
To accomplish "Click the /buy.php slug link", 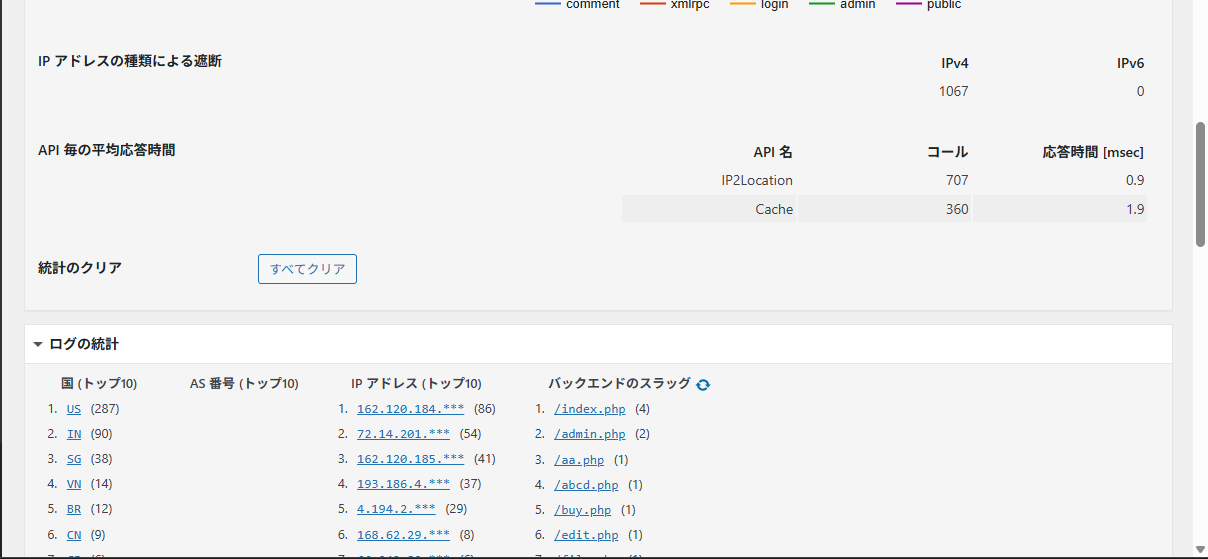I will pyautogui.click(x=582, y=510).
